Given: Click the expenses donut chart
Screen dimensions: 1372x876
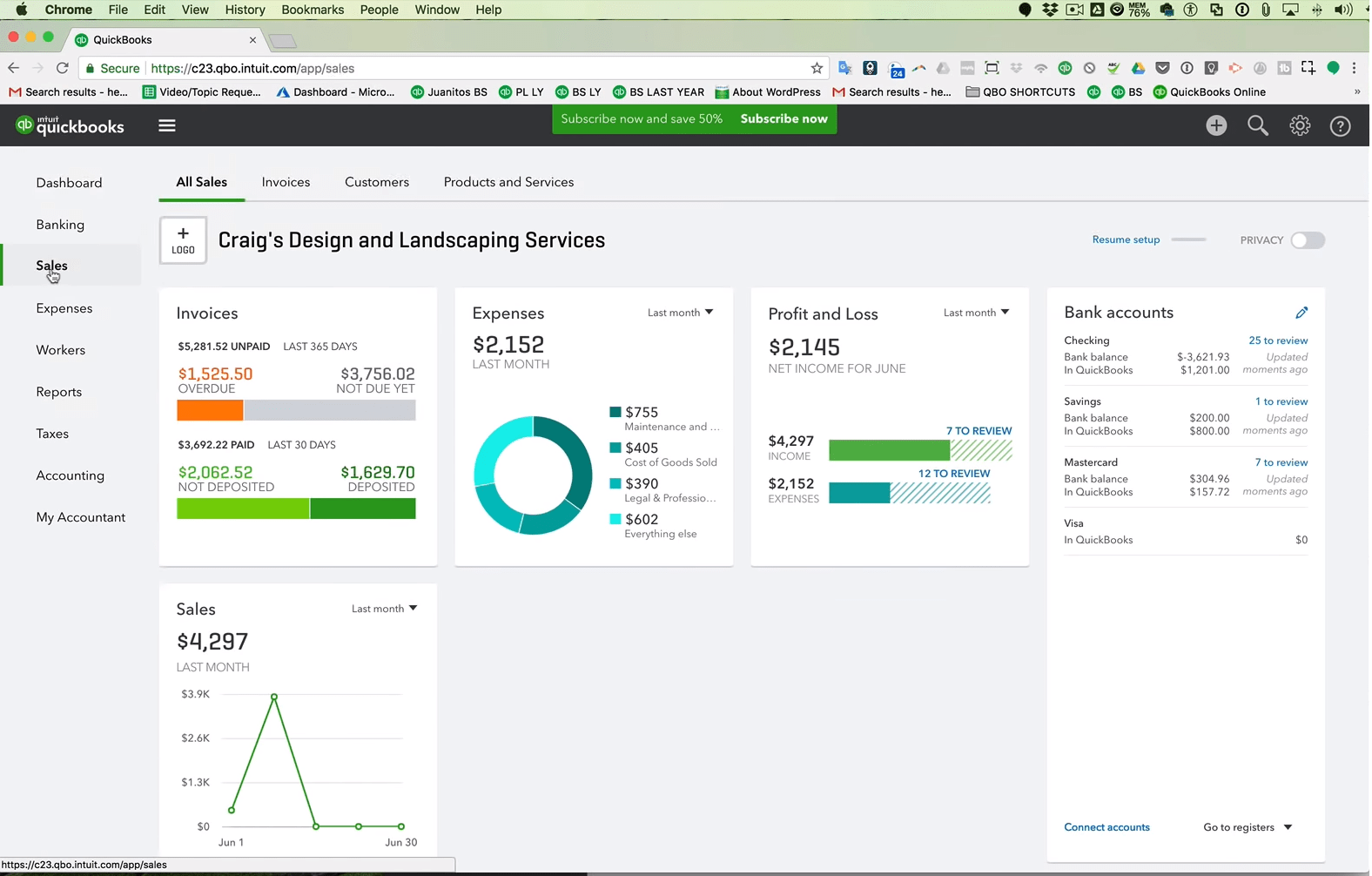Looking at the screenshot, I should pyautogui.click(x=533, y=475).
